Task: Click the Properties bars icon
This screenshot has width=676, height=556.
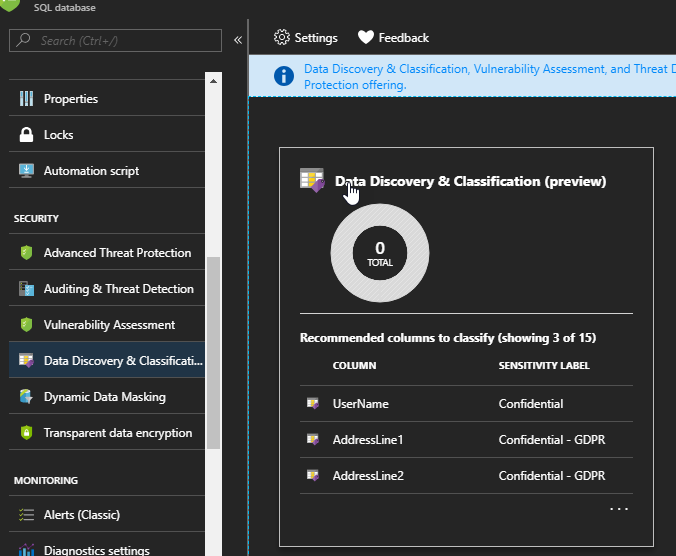Action: click(26, 99)
